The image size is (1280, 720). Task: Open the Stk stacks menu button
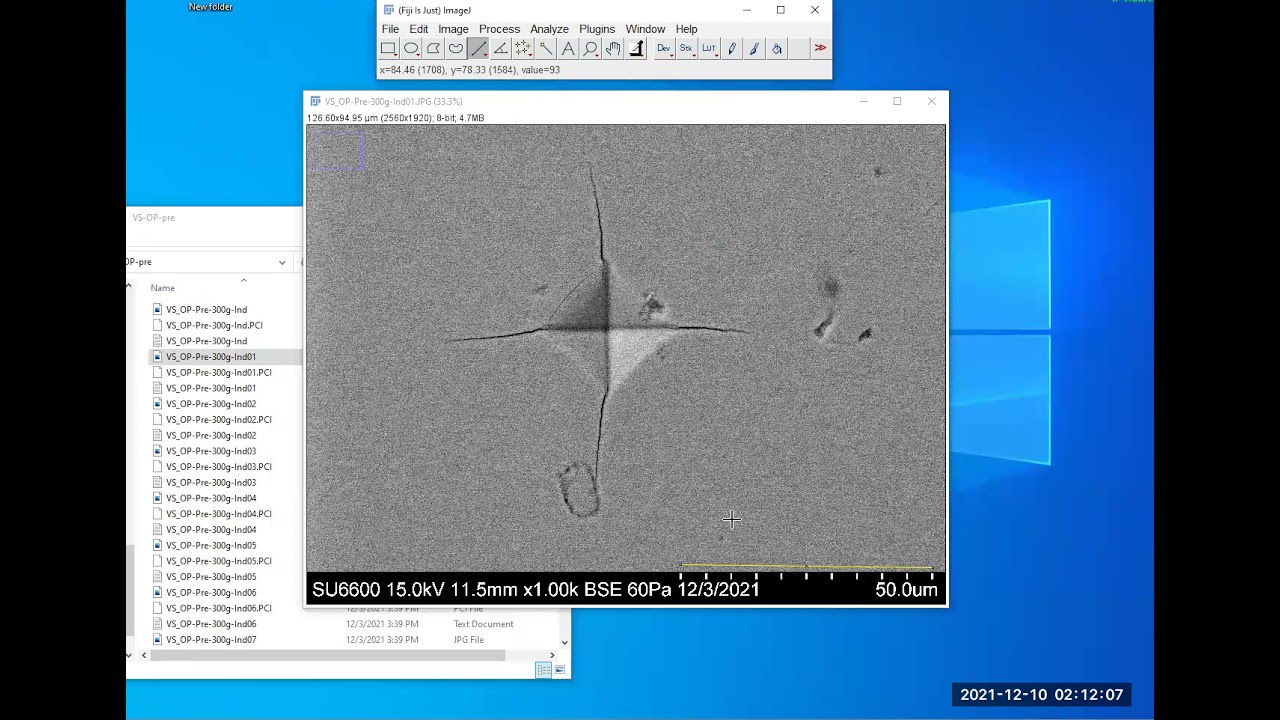686,48
